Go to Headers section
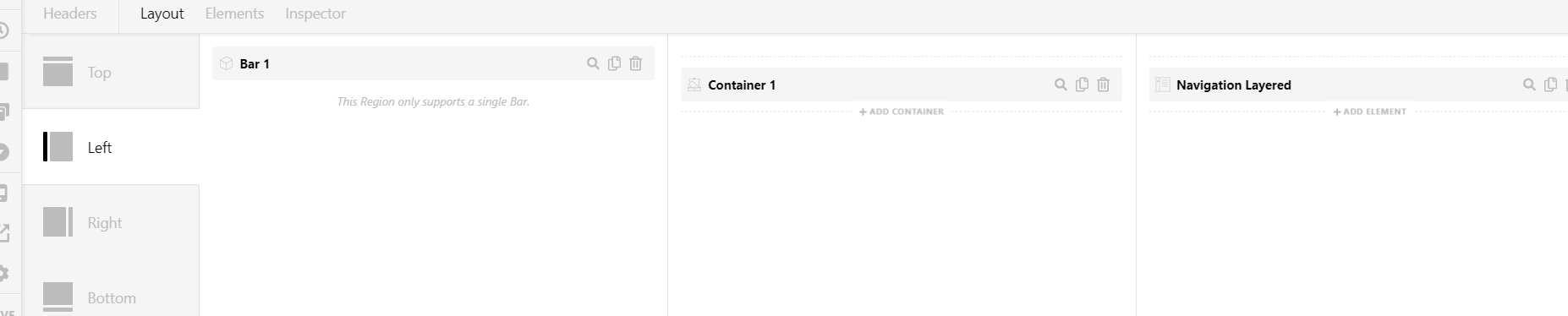The image size is (1568, 316). coord(70,14)
